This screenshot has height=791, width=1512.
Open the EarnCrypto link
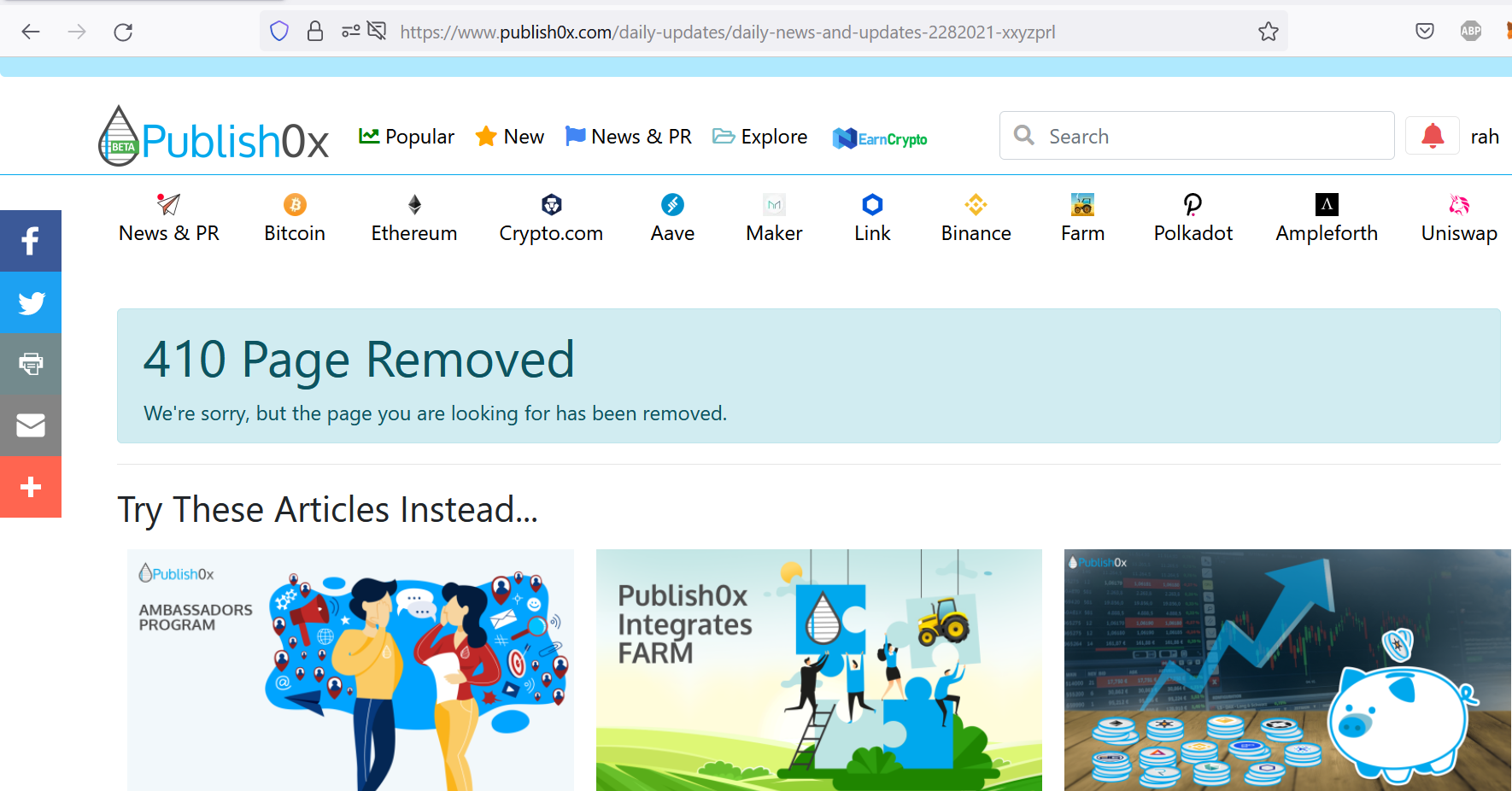click(880, 138)
